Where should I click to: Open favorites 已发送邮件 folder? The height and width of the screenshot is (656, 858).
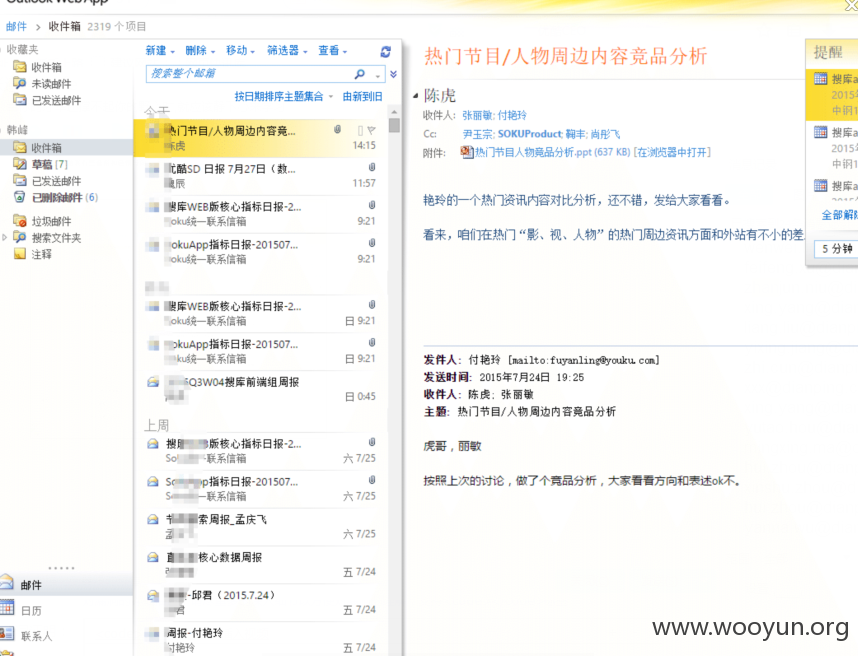[56, 100]
